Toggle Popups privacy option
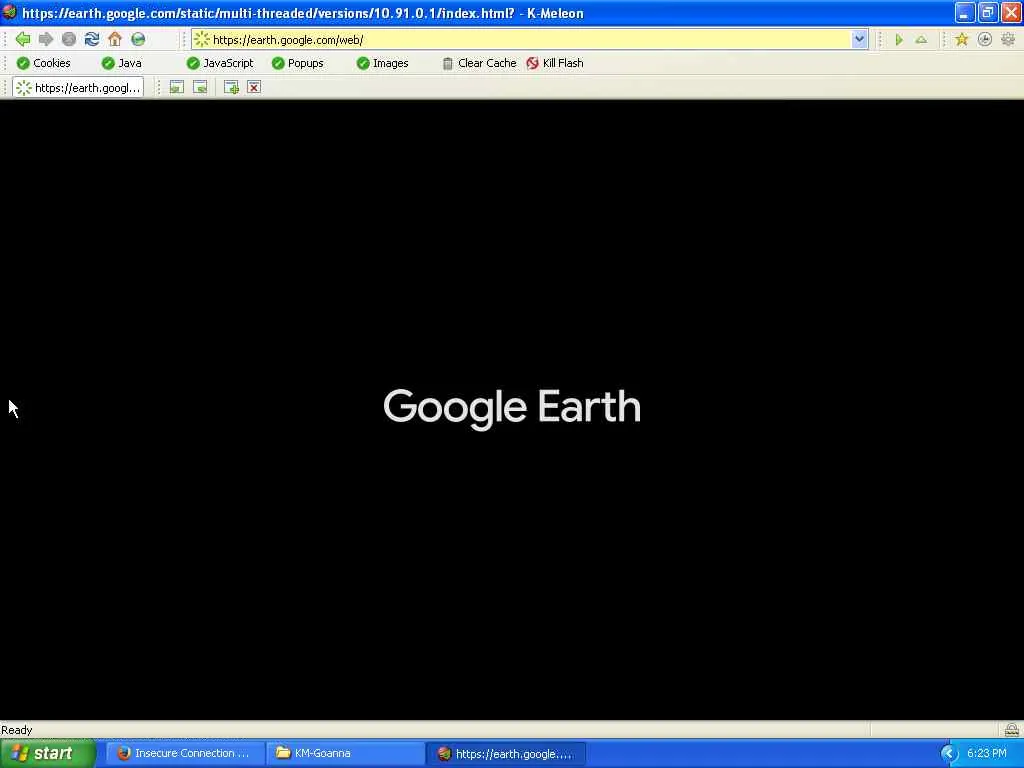1024x768 pixels. 298,63
